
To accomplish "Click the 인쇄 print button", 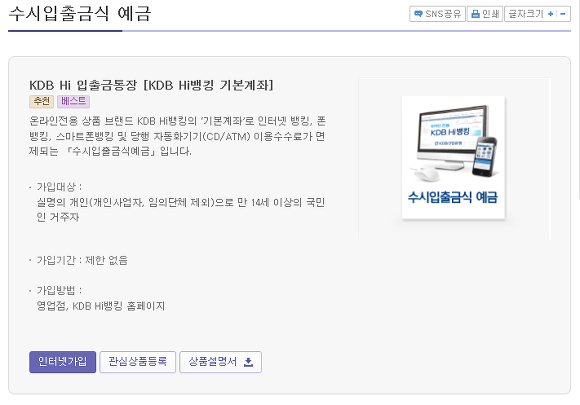I will coord(485,14).
